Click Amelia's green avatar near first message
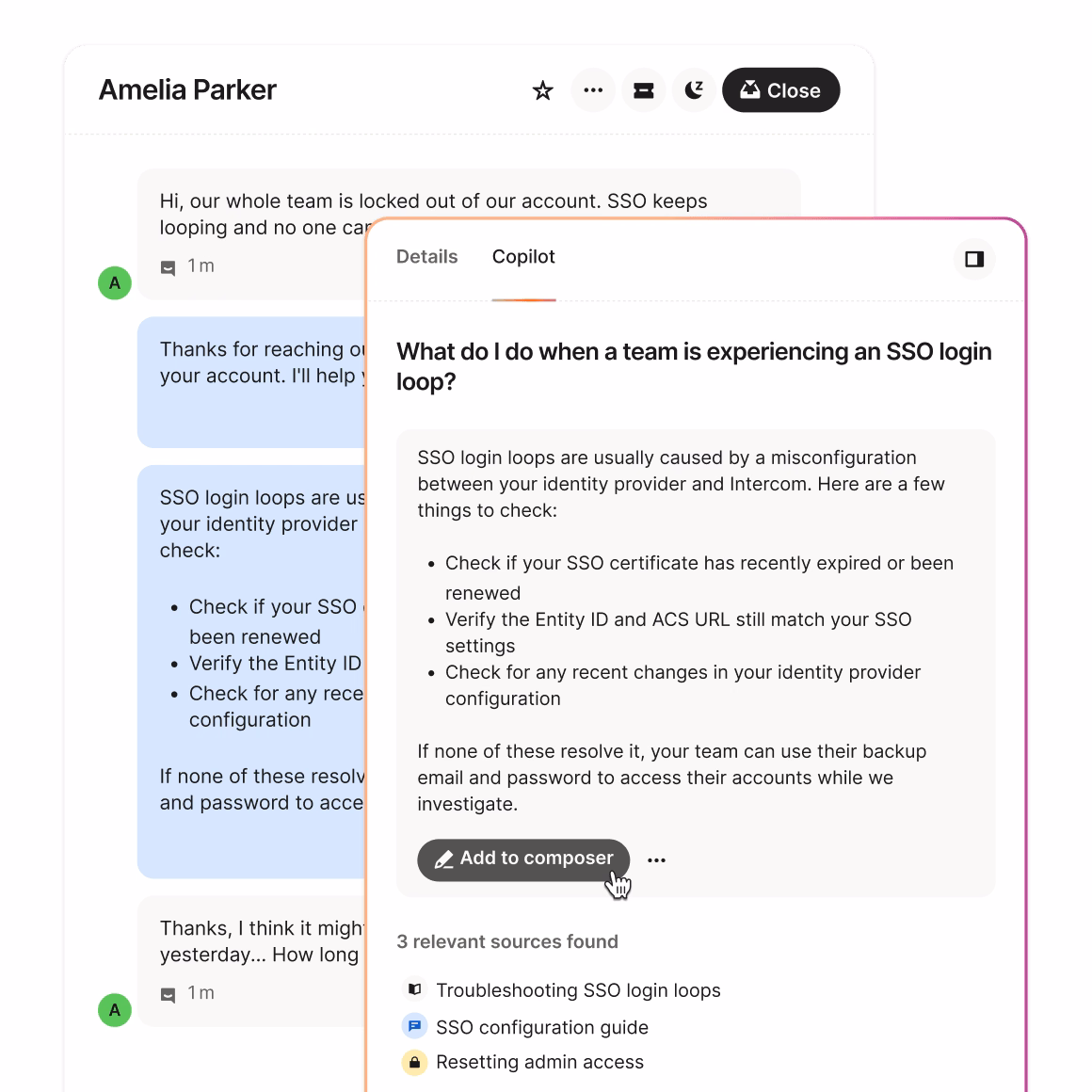The image size is (1092, 1092). (115, 282)
